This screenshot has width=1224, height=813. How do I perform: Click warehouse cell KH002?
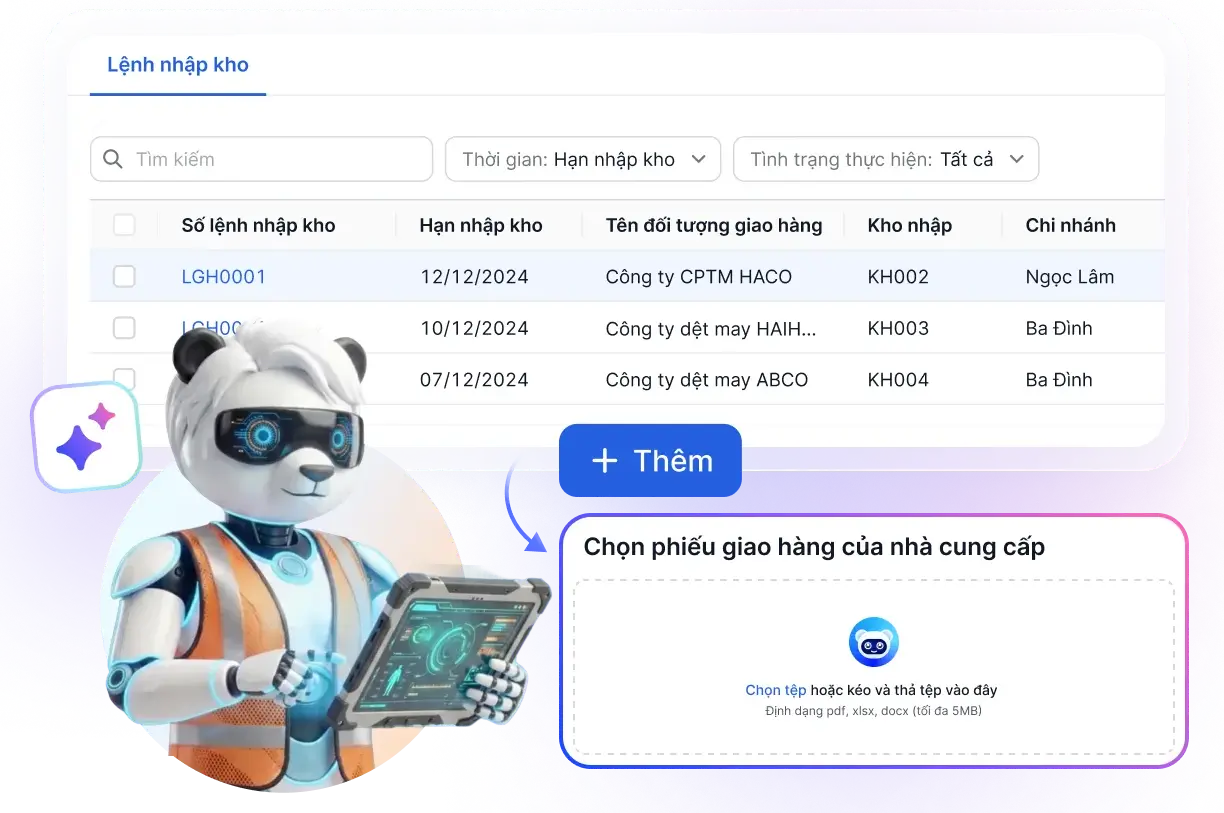pyautogui.click(x=898, y=277)
